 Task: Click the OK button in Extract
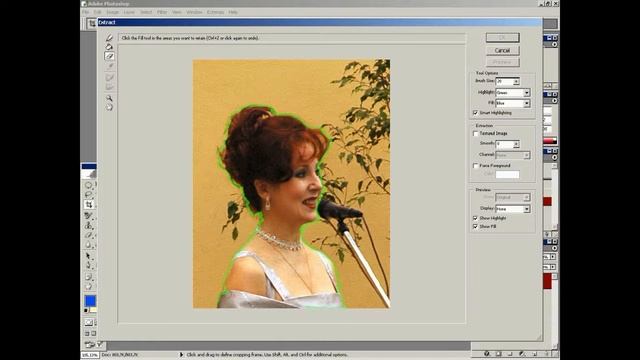[502, 38]
